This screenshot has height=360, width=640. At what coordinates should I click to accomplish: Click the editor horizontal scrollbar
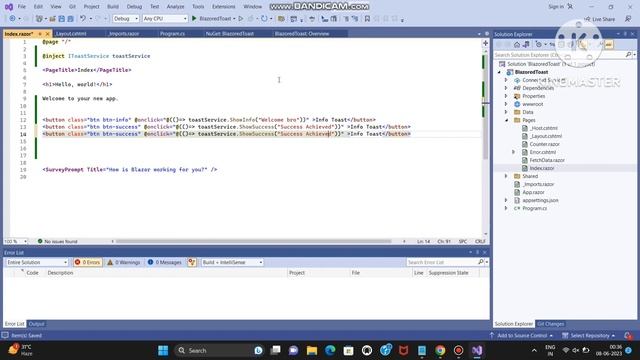[x=253, y=241]
